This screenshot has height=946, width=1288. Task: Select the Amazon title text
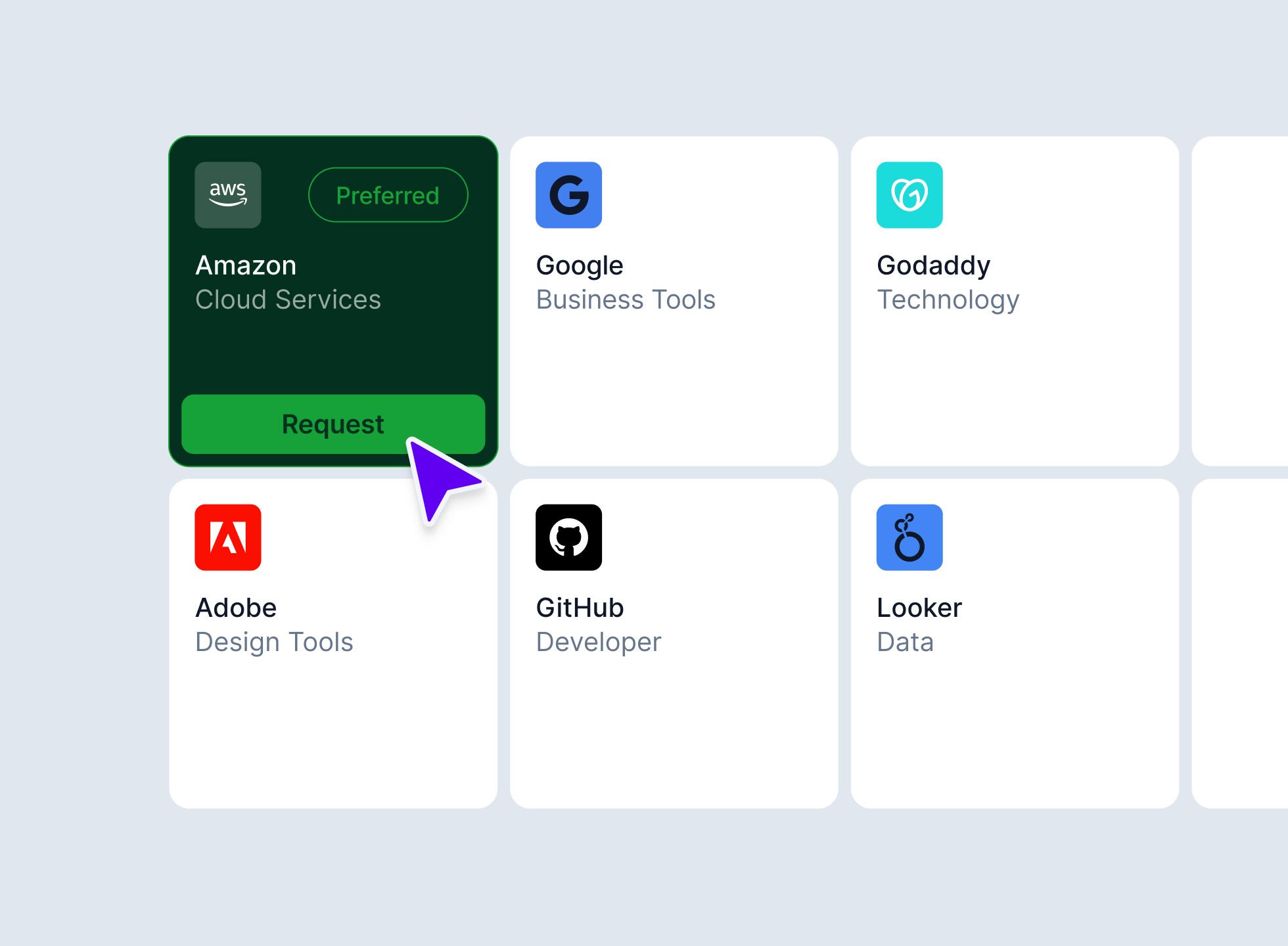click(x=246, y=265)
